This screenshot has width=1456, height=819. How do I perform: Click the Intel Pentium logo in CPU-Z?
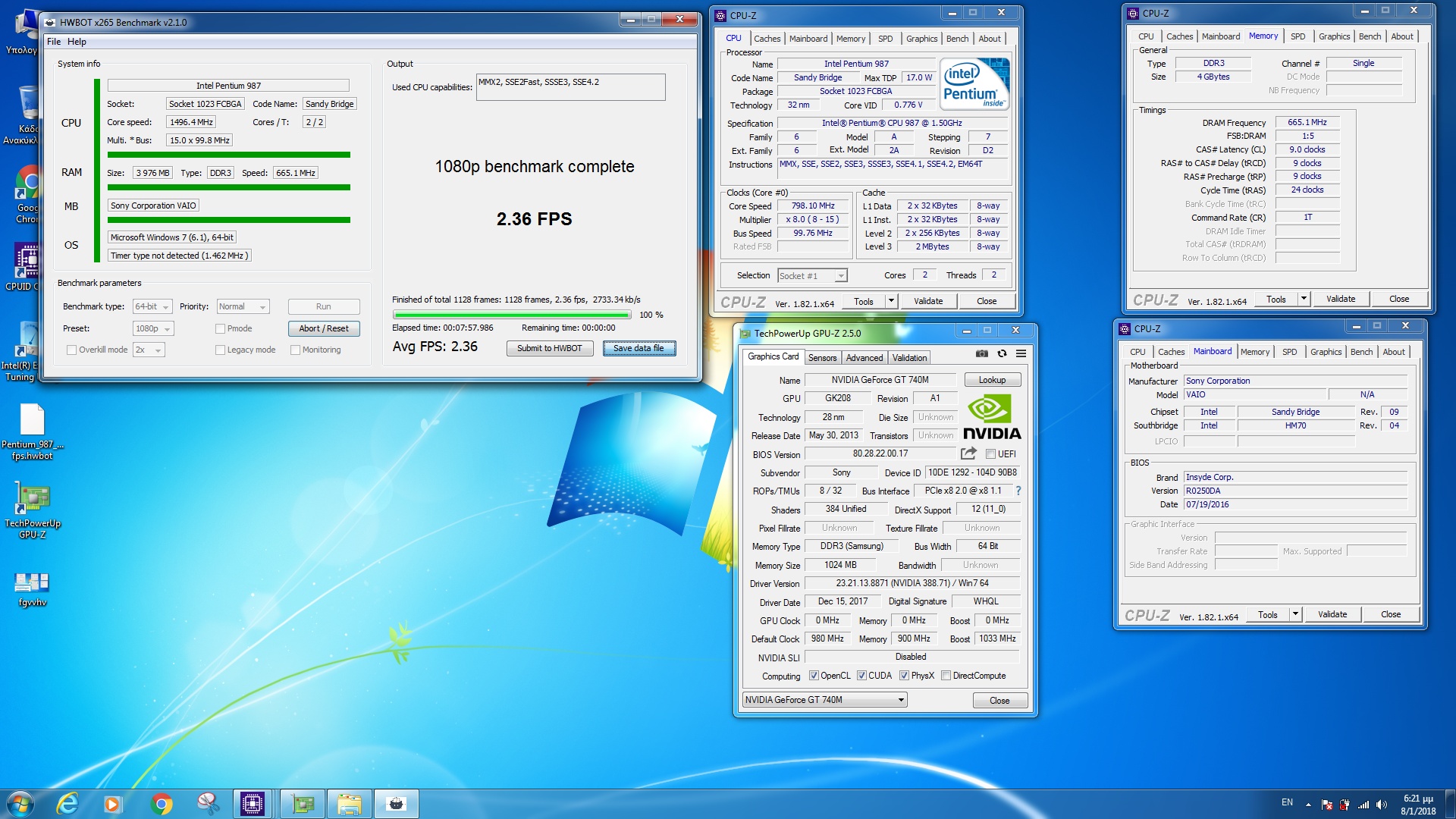click(974, 85)
